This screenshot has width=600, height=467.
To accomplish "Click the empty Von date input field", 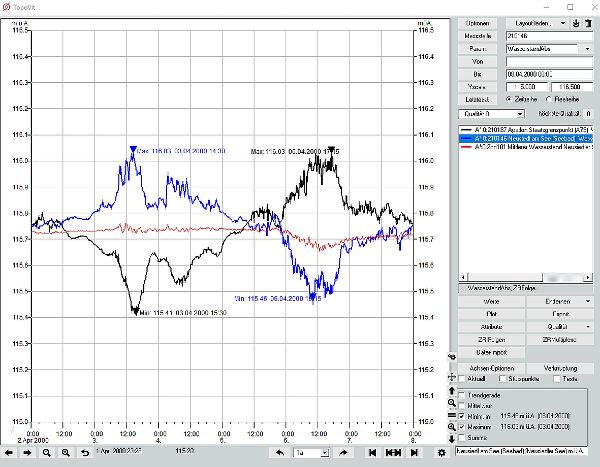I will coord(549,62).
